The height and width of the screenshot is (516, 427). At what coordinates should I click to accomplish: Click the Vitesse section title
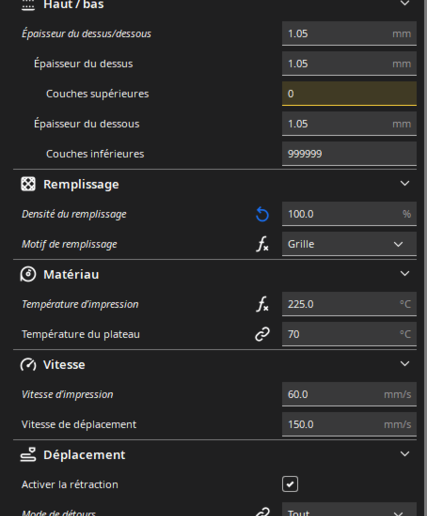pos(64,365)
